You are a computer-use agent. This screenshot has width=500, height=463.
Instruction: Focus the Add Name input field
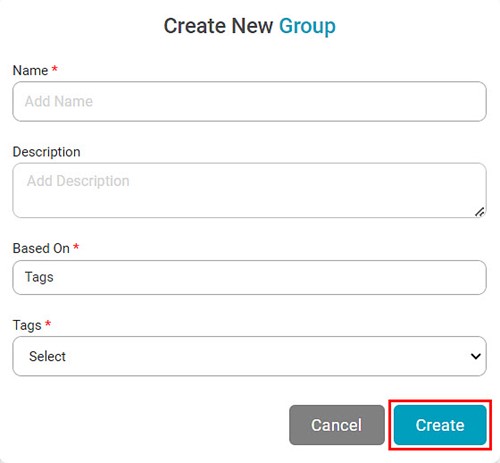[x=249, y=101]
